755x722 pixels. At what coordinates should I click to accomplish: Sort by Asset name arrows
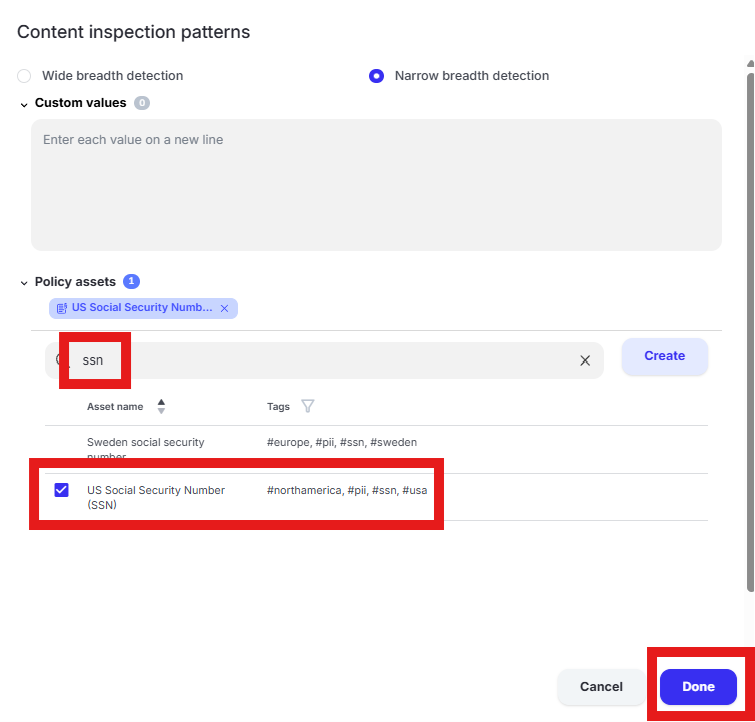tap(161, 407)
